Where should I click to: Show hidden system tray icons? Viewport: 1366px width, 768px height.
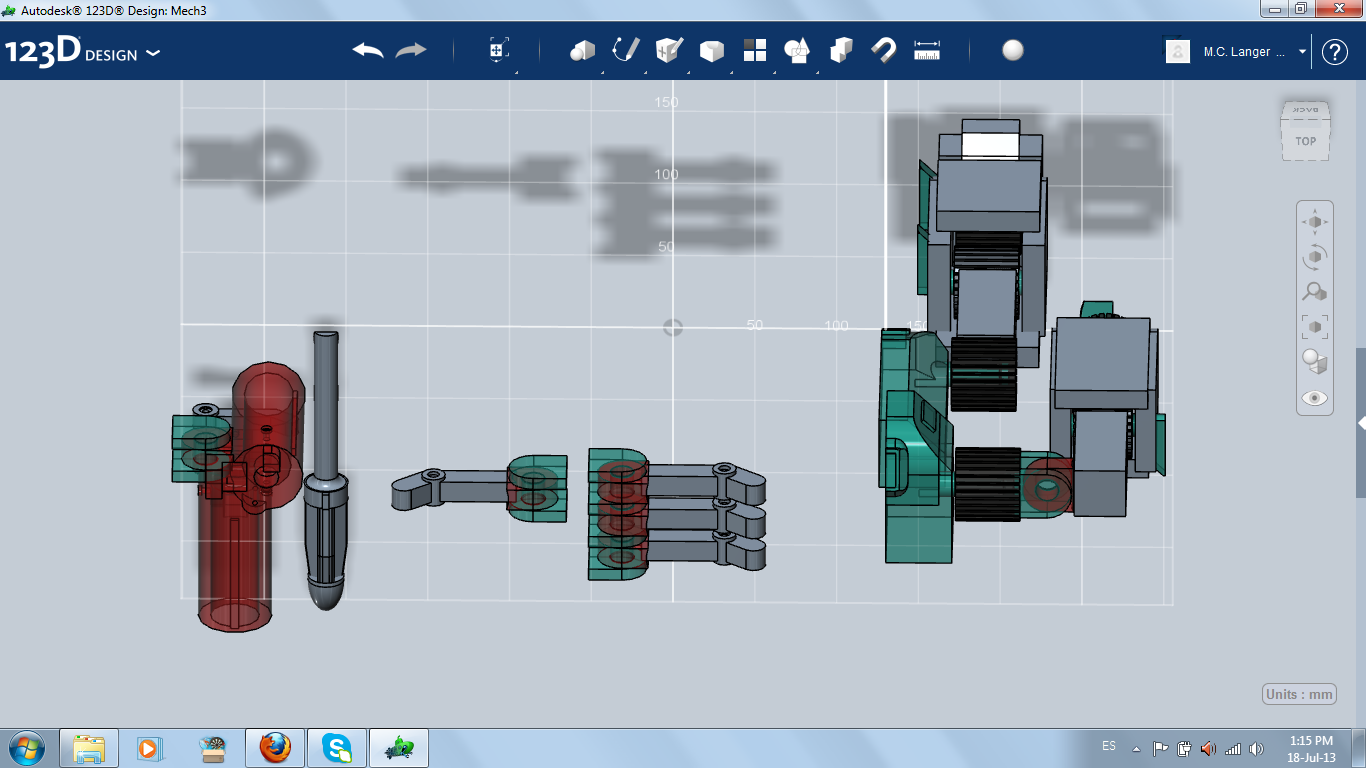tap(1136, 748)
